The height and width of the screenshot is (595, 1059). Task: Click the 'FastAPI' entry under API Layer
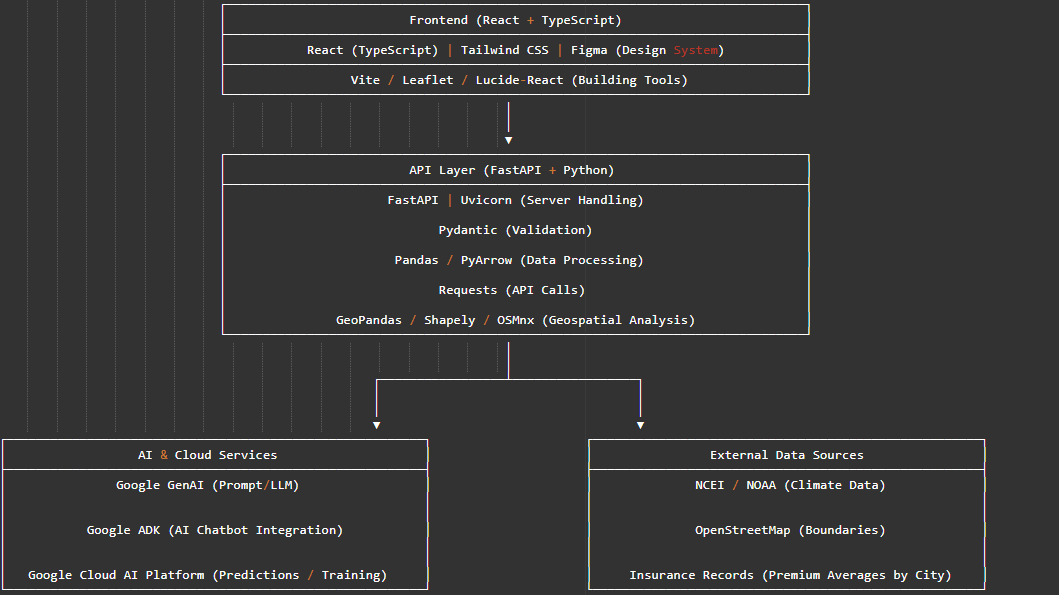413,200
